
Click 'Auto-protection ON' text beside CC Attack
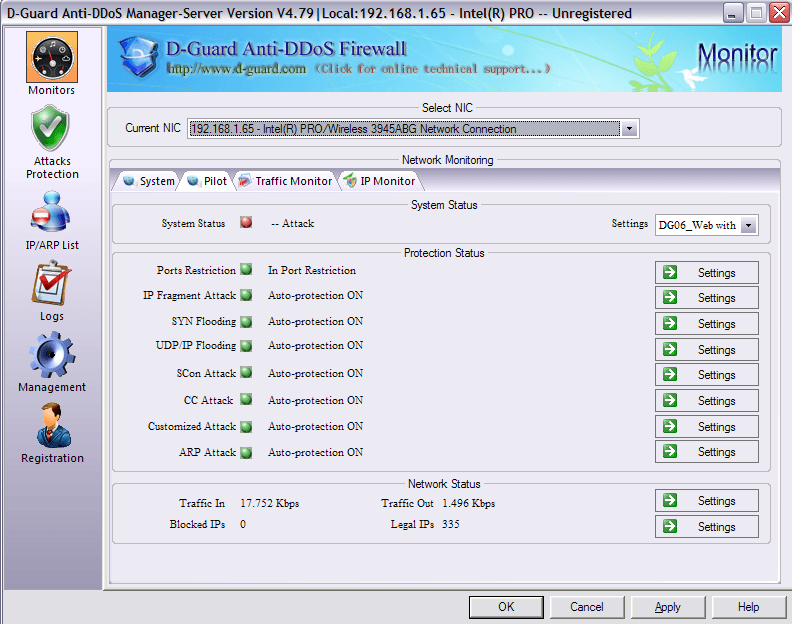pyautogui.click(x=315, y=400)
